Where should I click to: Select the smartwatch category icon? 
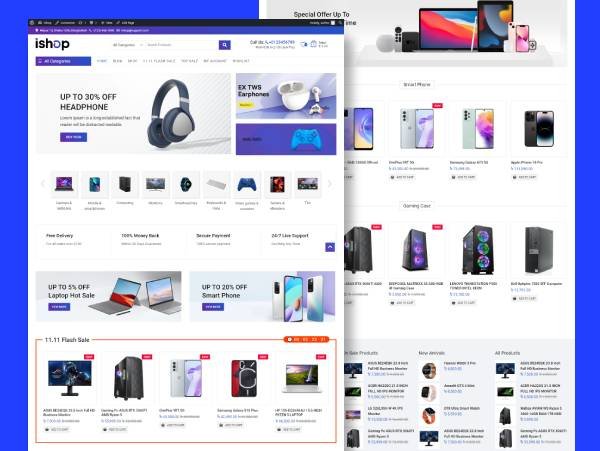(x=186, y=184)
